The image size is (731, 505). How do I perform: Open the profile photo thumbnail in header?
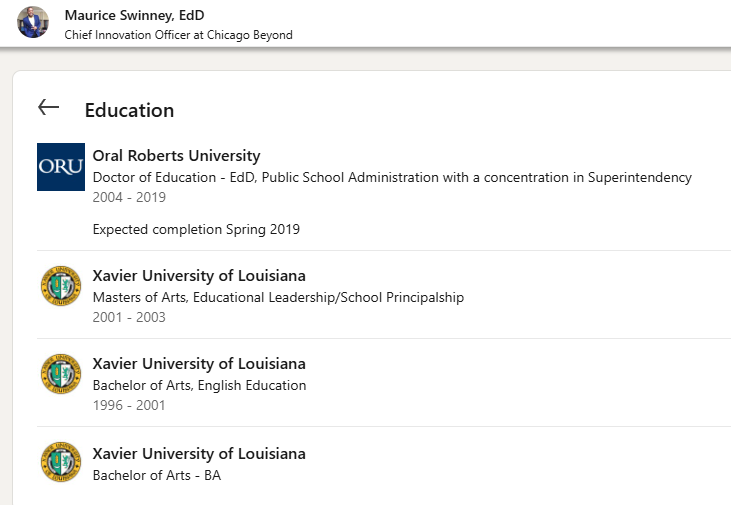click(x=33, y=23)
